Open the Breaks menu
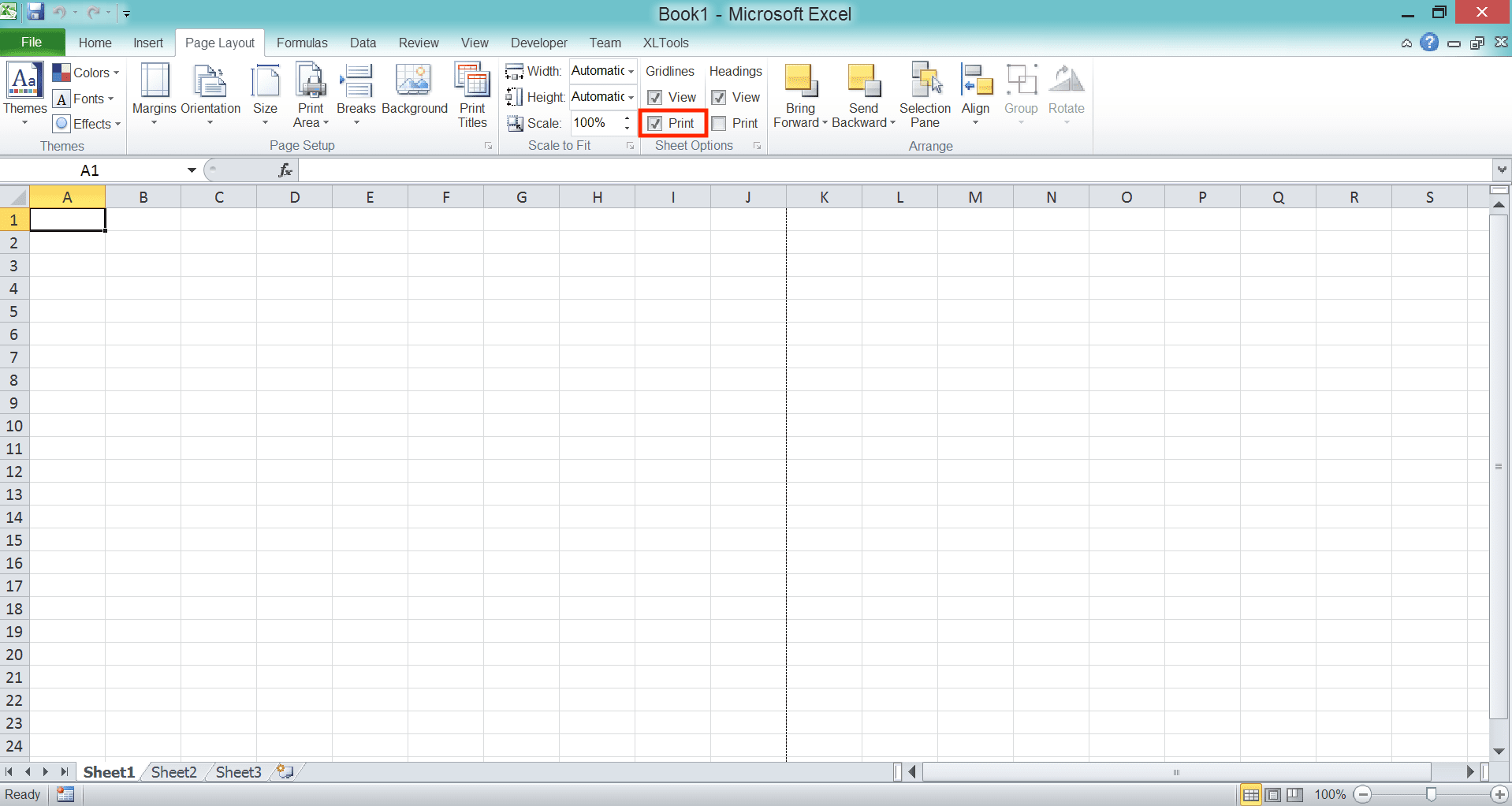The width and height of the screenshot is (1512, 806). pyautogui.click(x=356, y=95)
